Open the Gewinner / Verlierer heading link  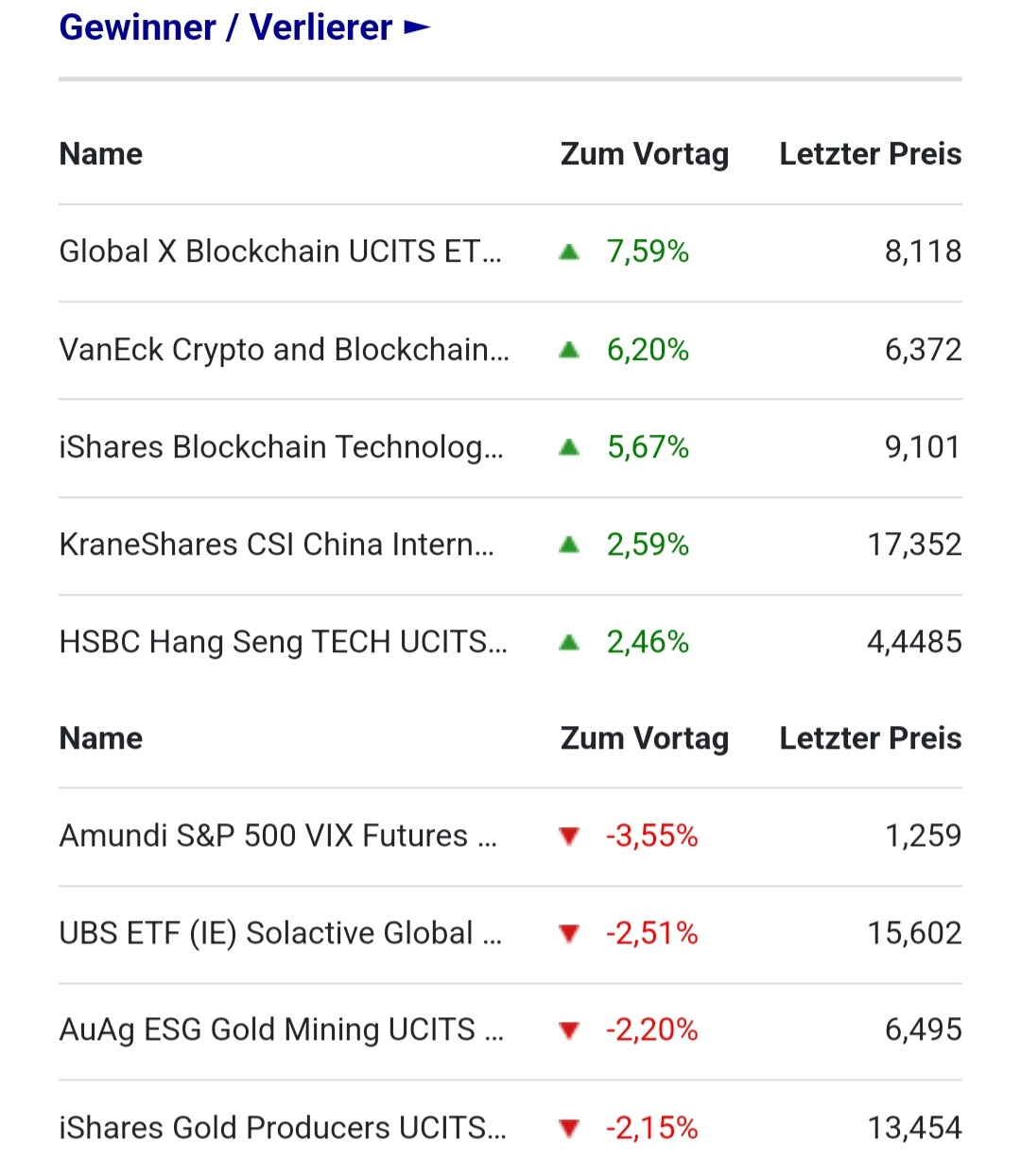coord(225,27)
